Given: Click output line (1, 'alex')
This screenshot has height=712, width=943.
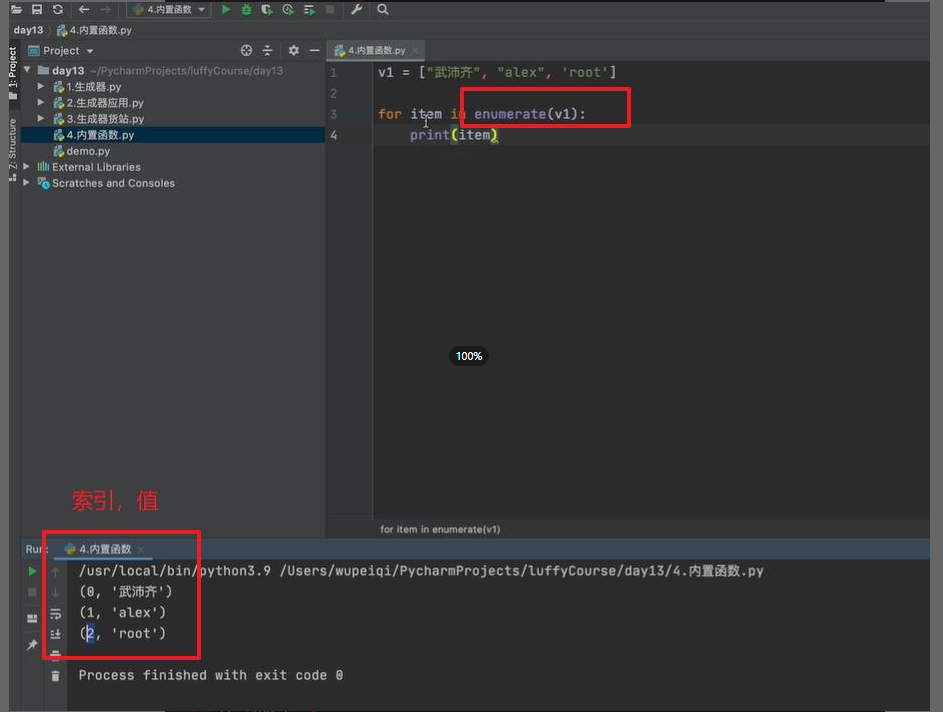Looking at the screenshot, I should pos(122,613).
